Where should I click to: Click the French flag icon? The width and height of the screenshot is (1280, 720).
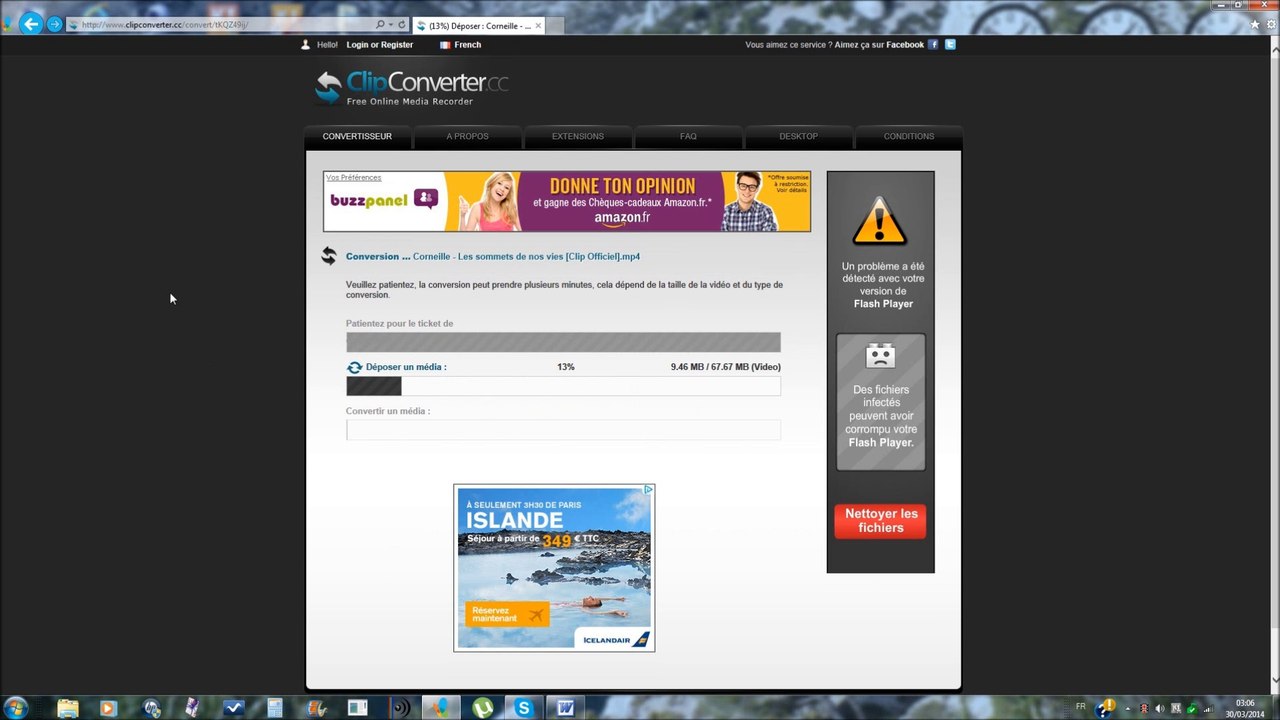pos(445,45)
